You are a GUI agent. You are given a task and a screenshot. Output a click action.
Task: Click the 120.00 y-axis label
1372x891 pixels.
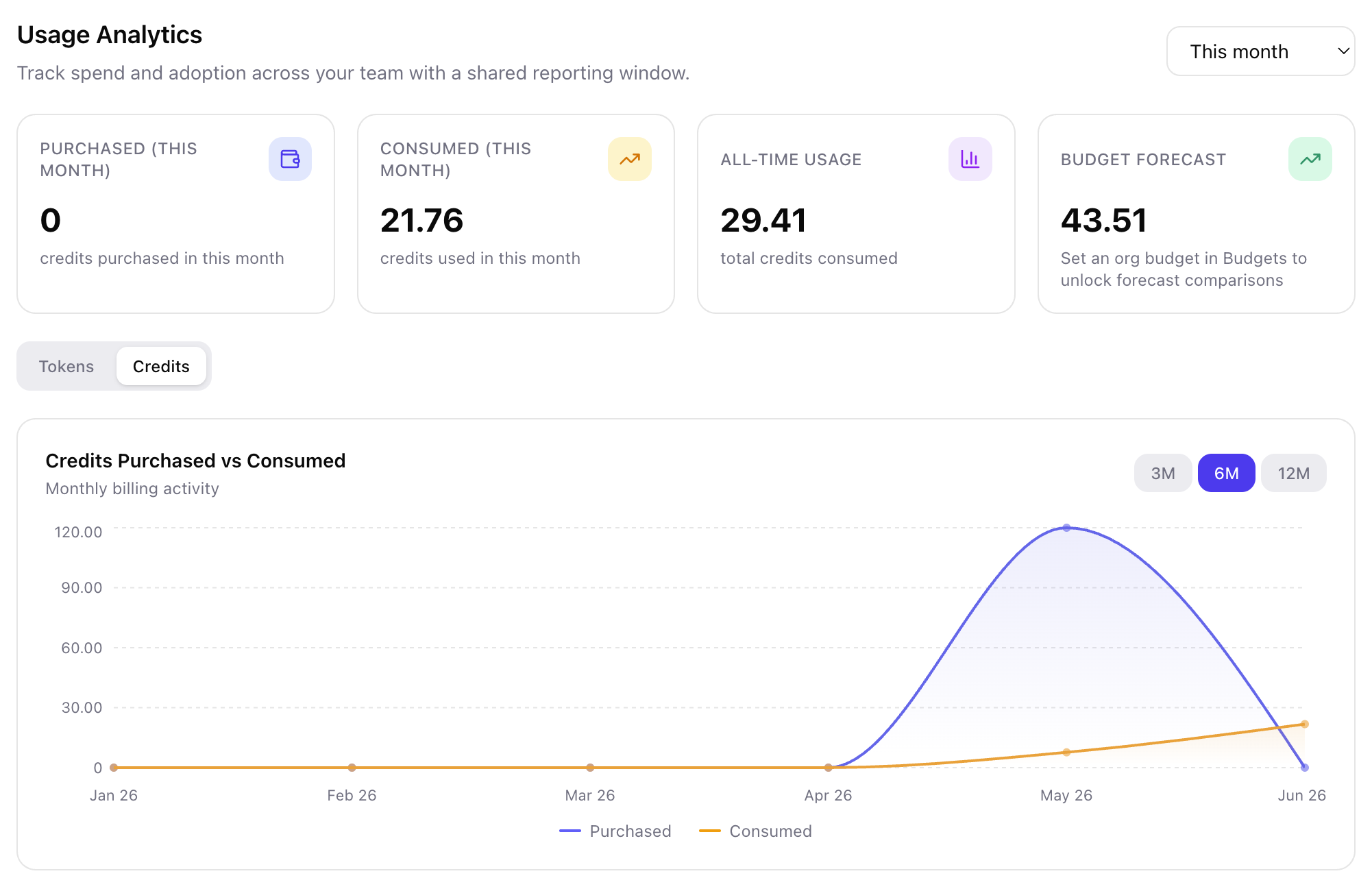pyautogui.click(x=78, y=533)
